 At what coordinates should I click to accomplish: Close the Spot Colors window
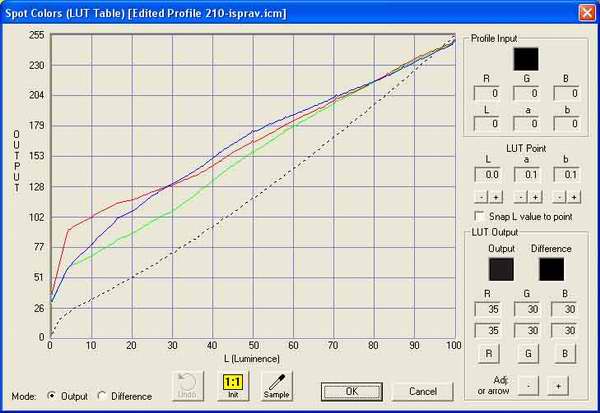(x=587, y=13)
